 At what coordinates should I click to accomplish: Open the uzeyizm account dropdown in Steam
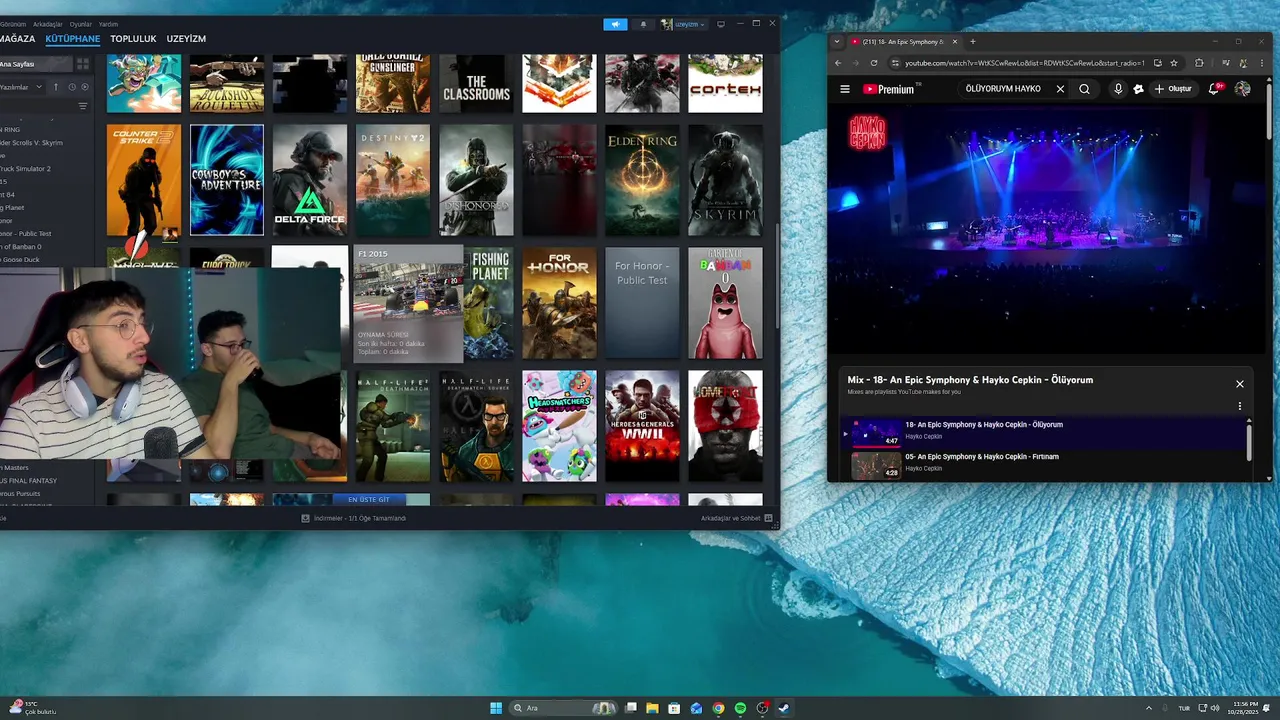[x=684, y=24]
